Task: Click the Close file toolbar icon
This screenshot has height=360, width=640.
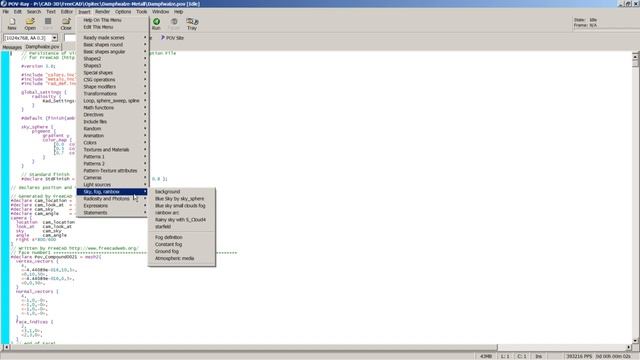Action: tap(66, 24)
